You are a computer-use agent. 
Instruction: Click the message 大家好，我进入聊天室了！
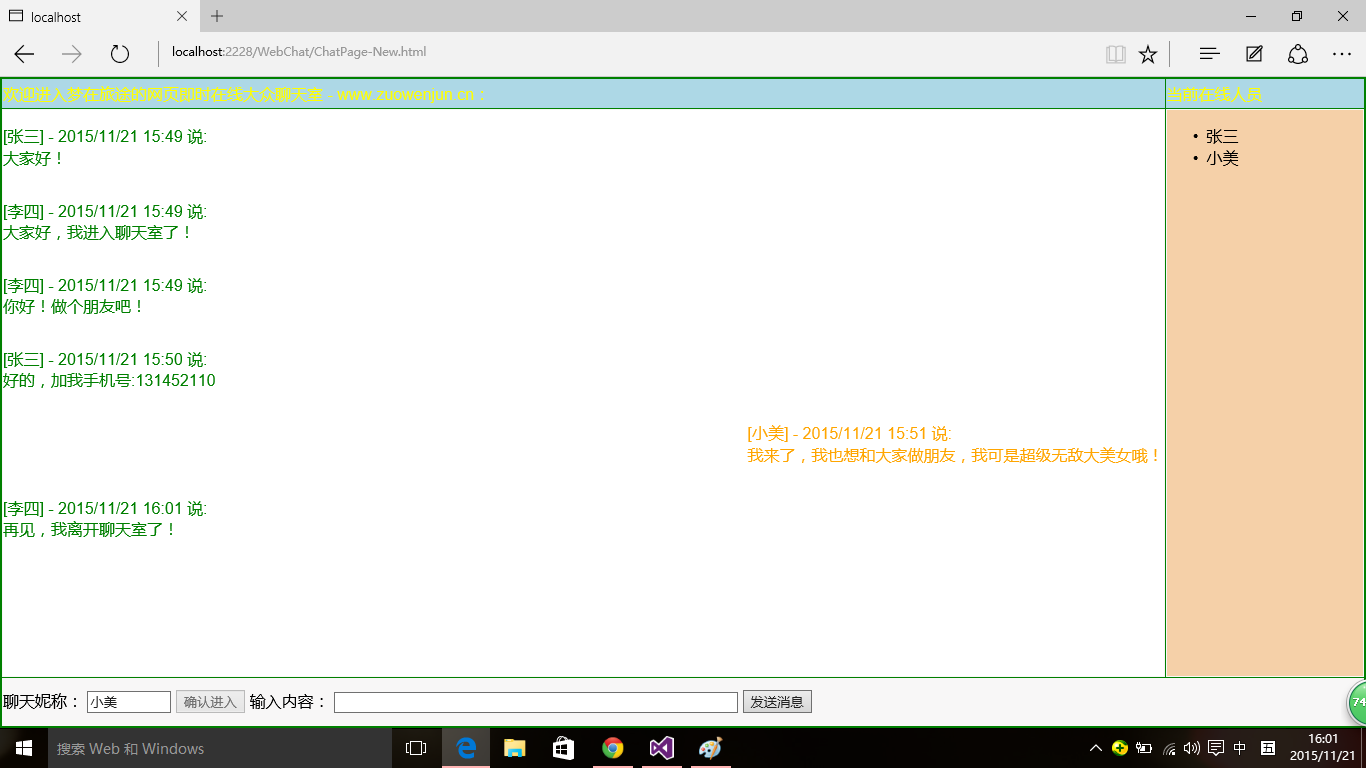(98, 232)
